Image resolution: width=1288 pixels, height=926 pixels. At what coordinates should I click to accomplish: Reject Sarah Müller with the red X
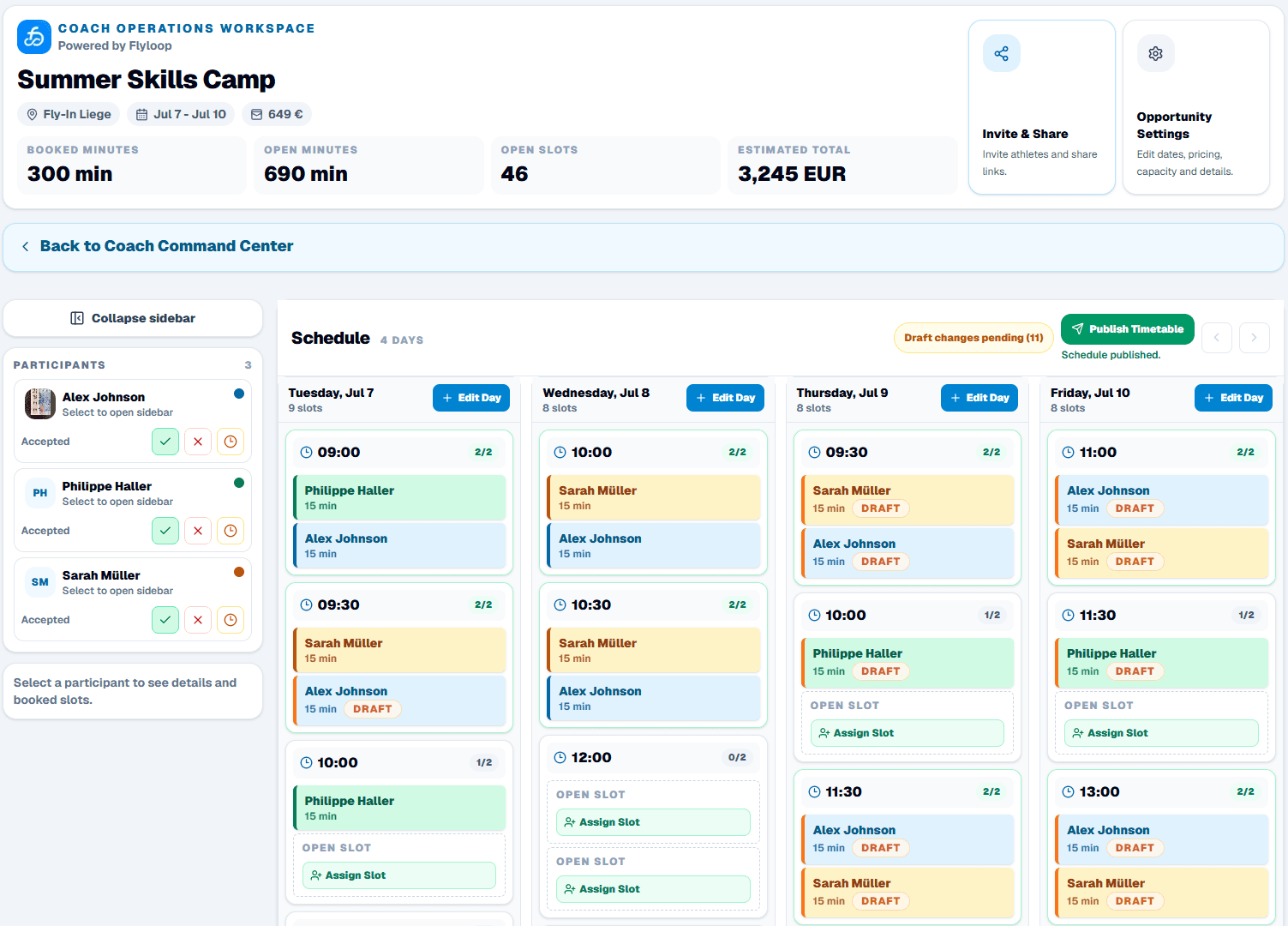(198, 620)
